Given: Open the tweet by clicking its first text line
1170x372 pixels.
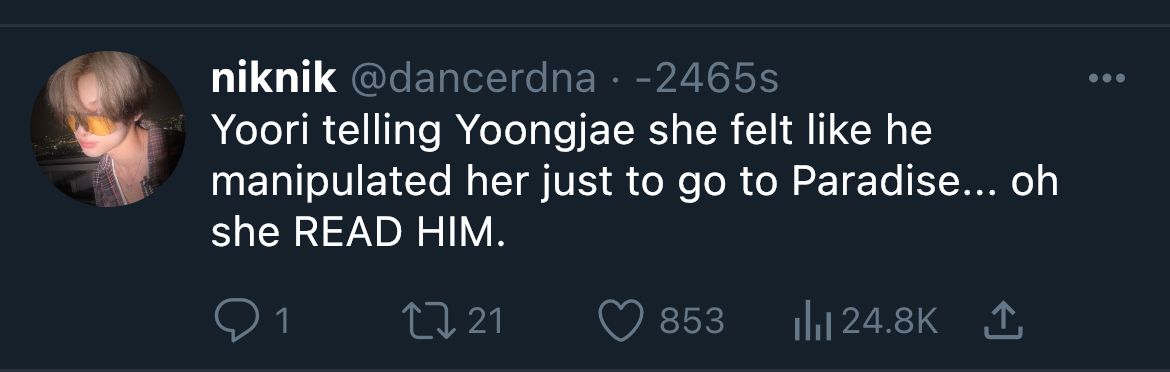Looking at the screenshot, I should pos(572,132).
